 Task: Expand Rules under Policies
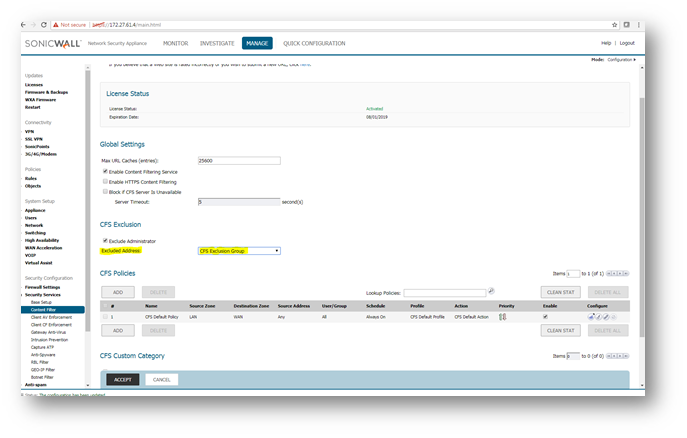click(31, 178)
